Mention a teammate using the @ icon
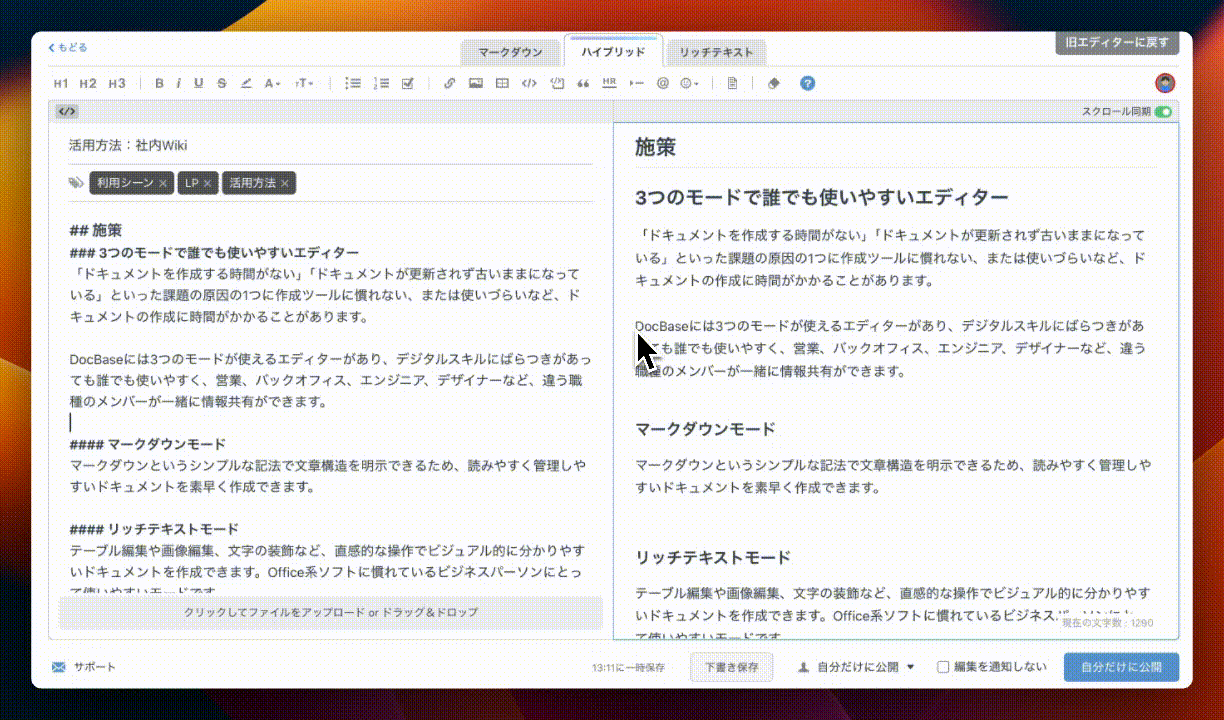The height and width of the screenshot is (720, 1224). click(661, 83)
